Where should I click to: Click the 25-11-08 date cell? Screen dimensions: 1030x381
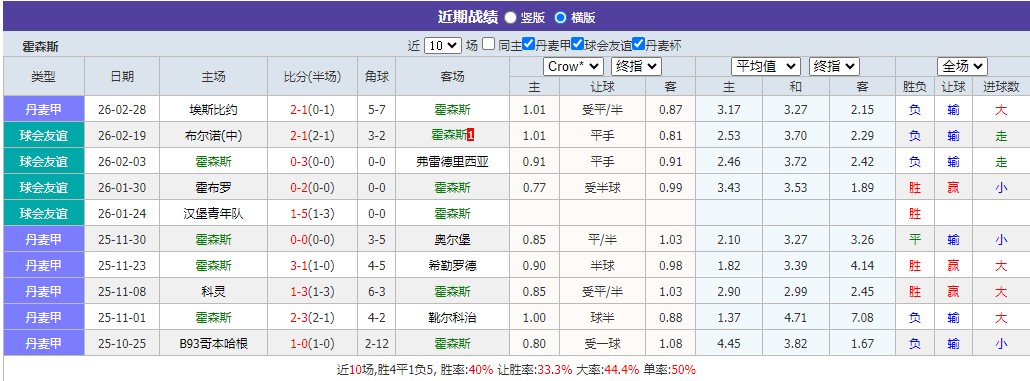point(122,292)
